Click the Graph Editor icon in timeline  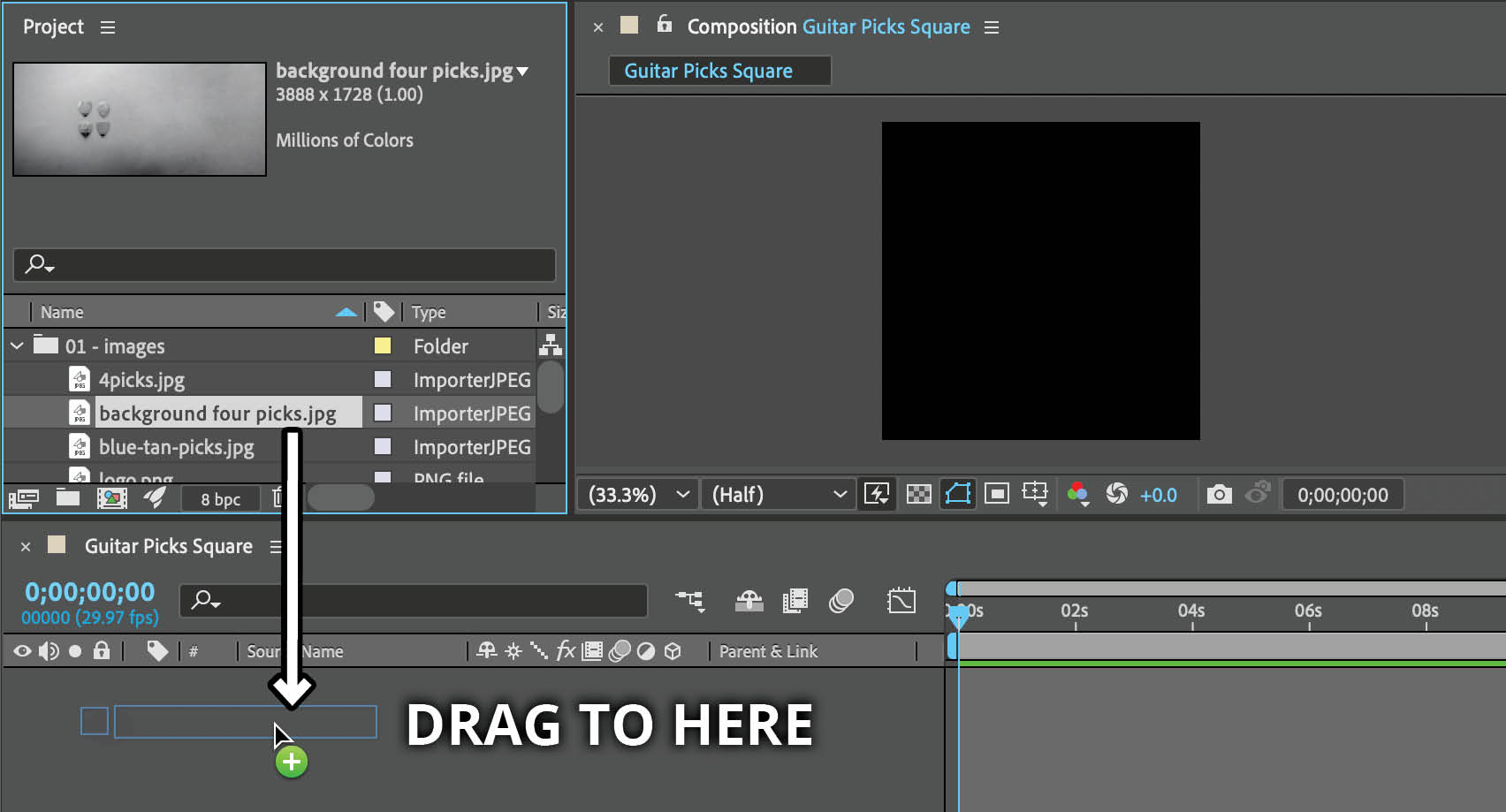click(x=901, y=601)
